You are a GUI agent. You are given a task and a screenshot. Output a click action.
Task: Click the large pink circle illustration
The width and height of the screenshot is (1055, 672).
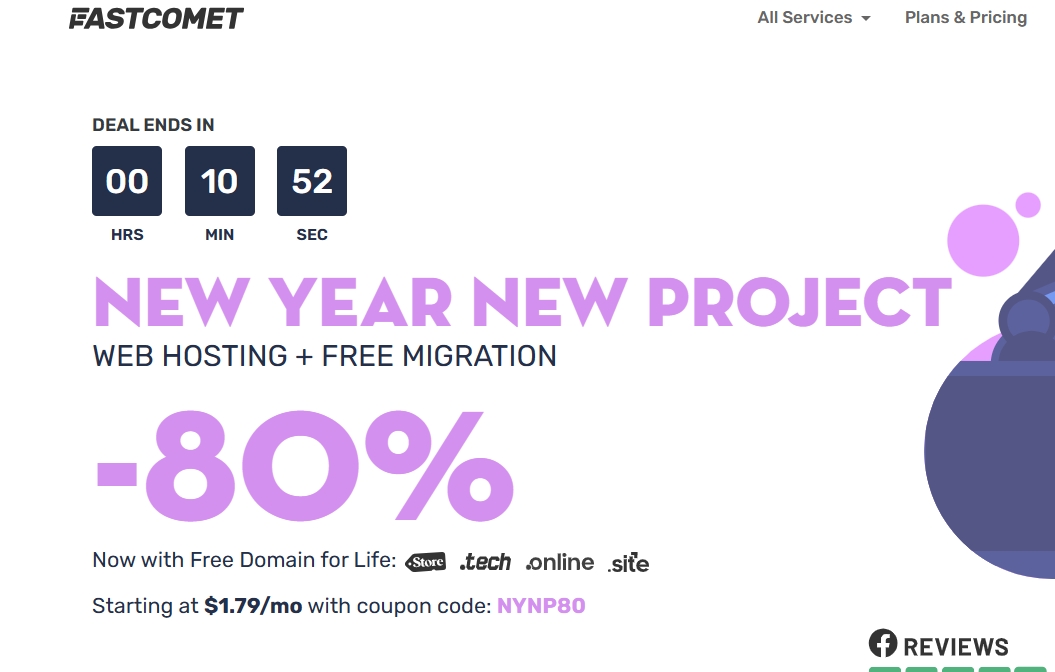coord(982,238)
